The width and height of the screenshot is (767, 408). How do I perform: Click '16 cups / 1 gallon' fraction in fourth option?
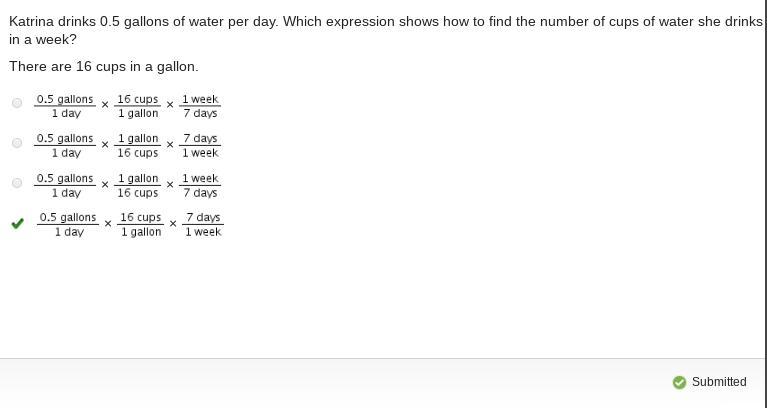141,225
